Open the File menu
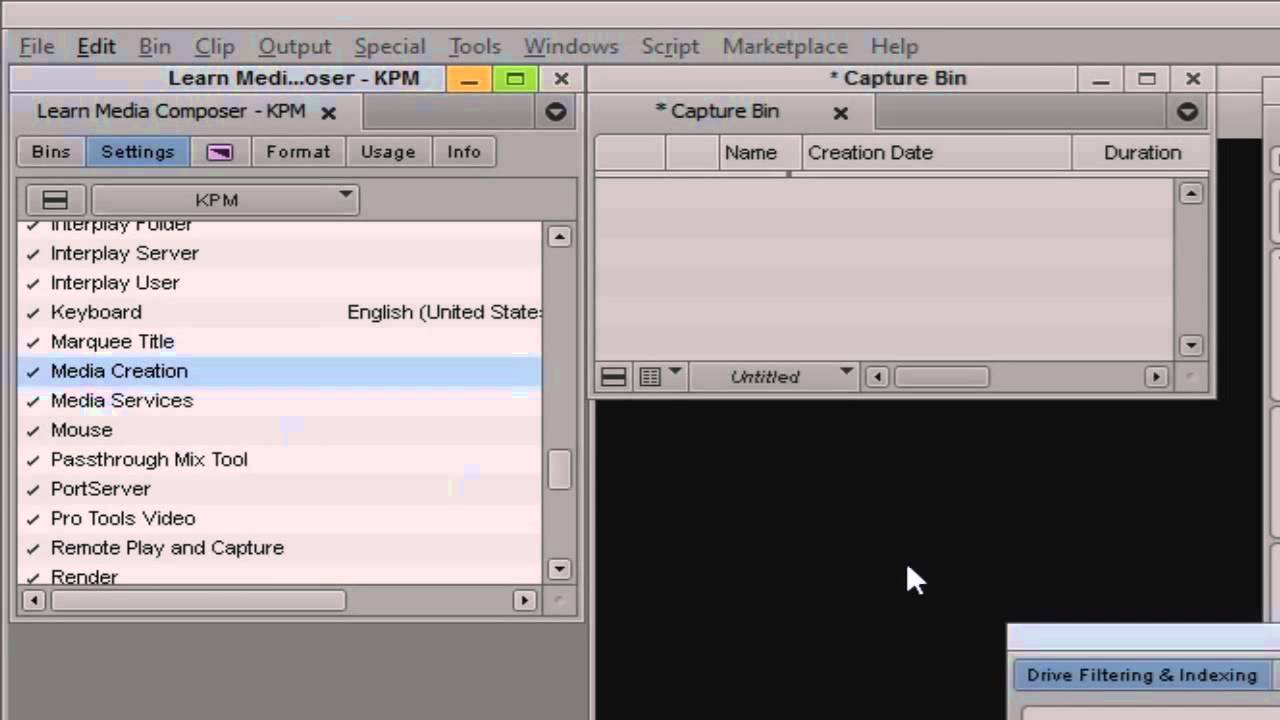Viewport: 1280px width, 720px height. [x=37, y=46]
